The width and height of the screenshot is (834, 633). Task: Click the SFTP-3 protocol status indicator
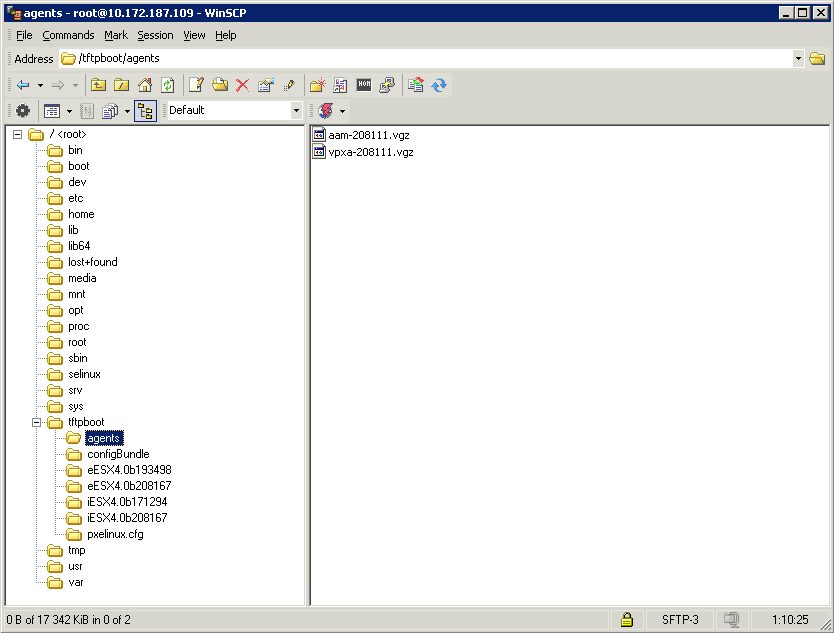coord(680,619)
